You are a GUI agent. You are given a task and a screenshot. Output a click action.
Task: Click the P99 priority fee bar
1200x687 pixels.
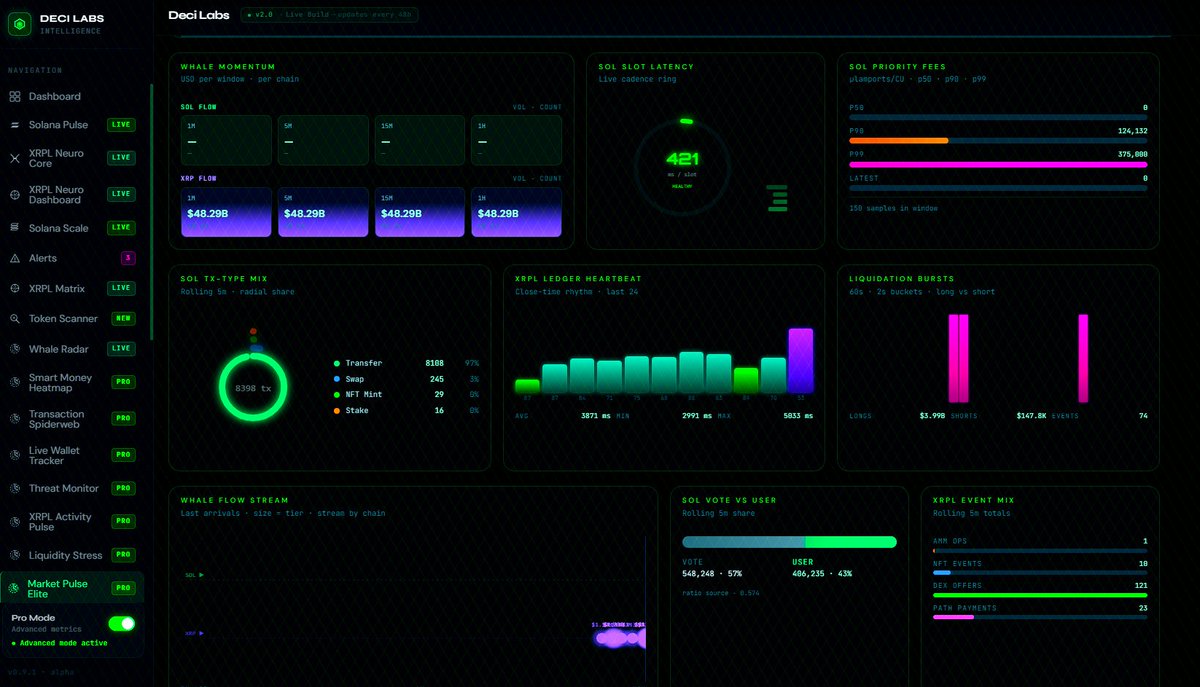coord(998,164)
